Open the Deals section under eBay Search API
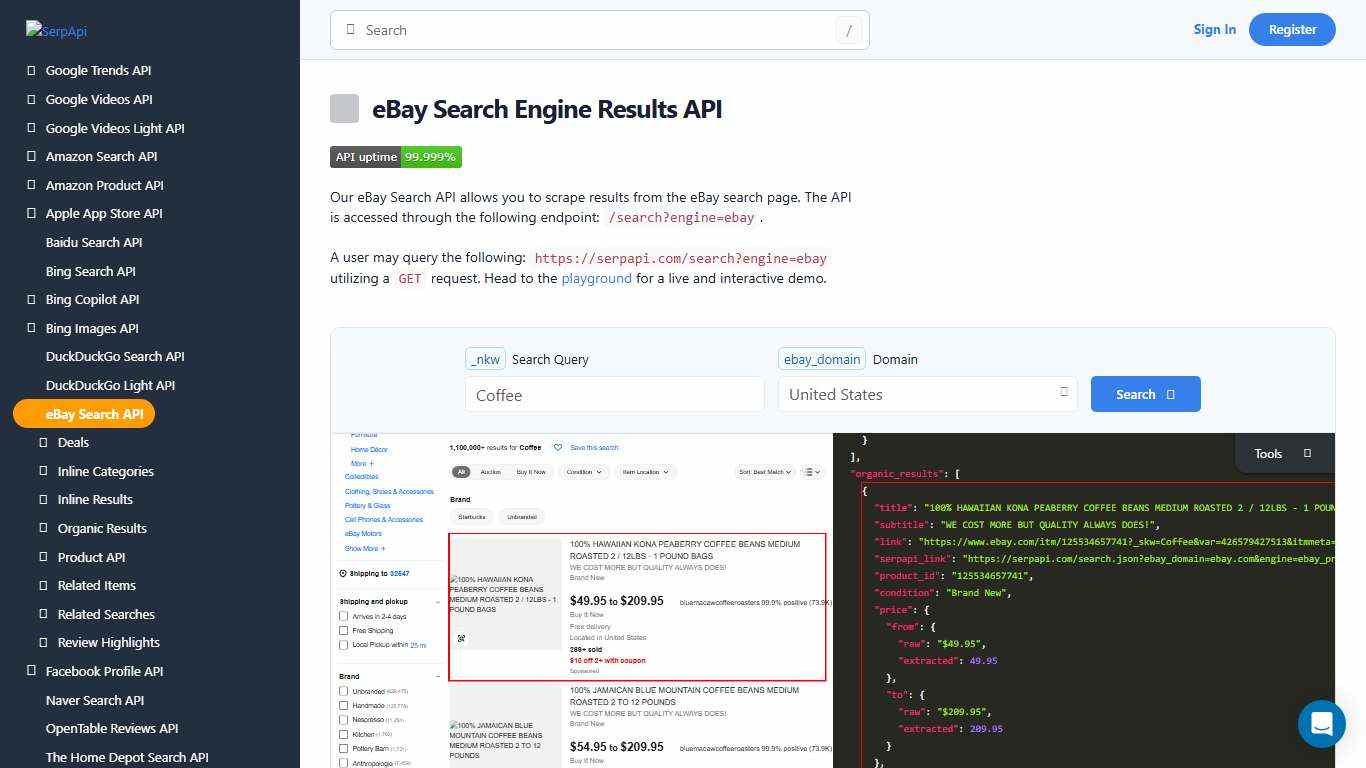 click(73, 442)
